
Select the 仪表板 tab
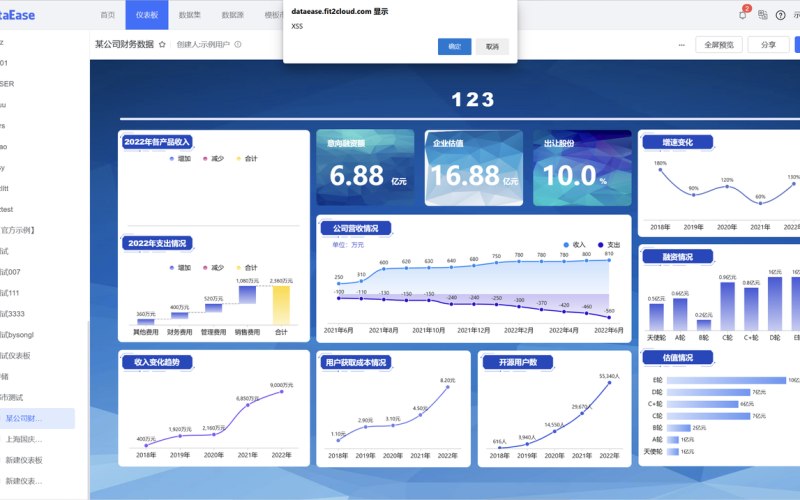(147, 15)
